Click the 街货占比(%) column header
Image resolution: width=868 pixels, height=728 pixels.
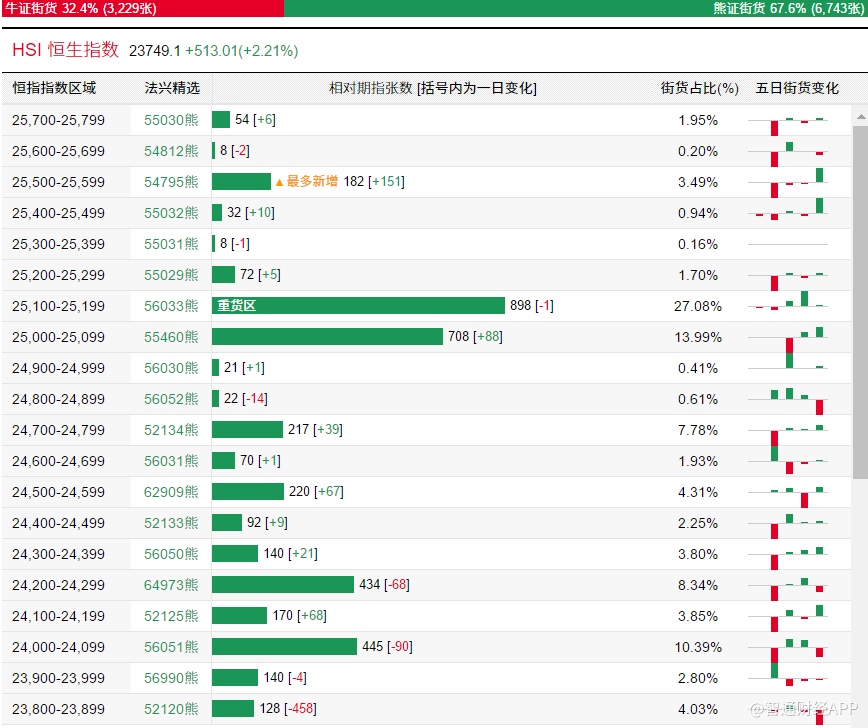[699, 88]
